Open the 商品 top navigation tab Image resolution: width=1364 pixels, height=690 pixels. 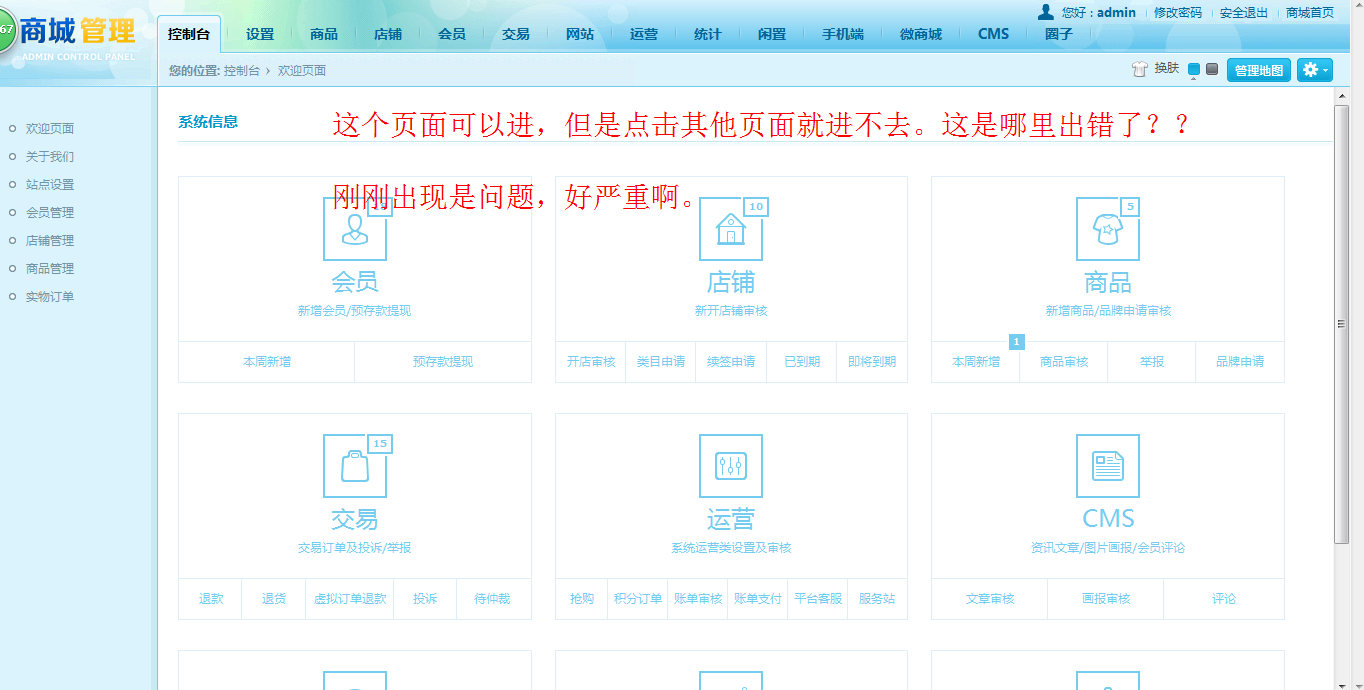(324, 34)
